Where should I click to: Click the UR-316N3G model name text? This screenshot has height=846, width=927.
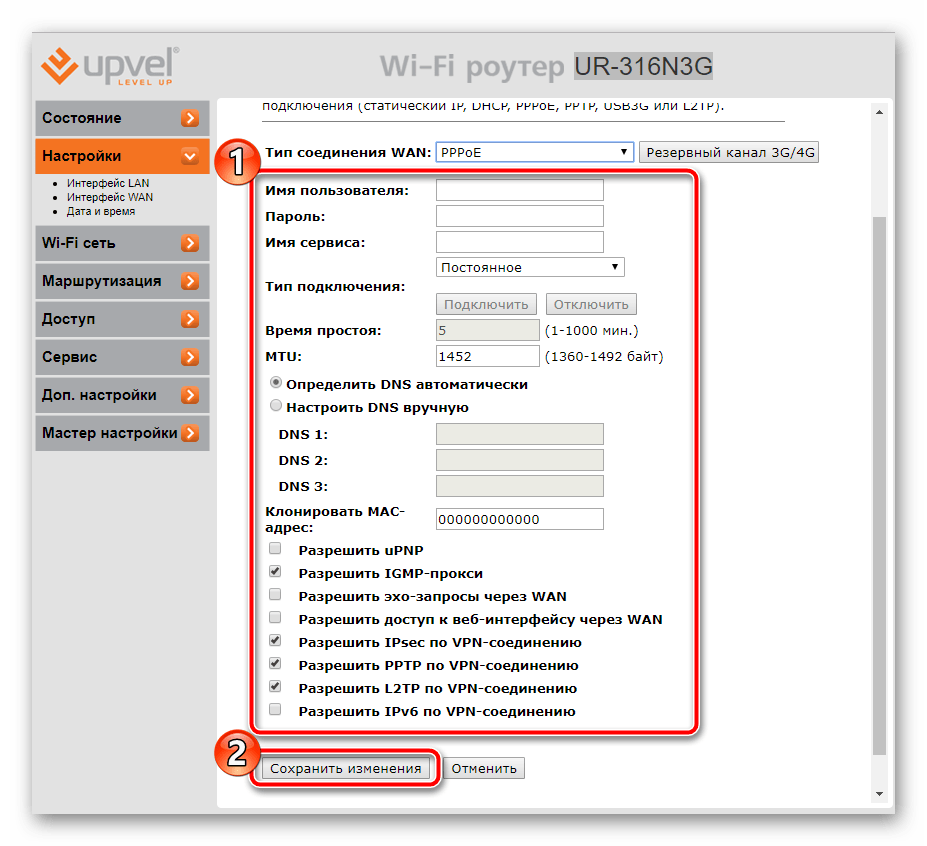(643, 66)
